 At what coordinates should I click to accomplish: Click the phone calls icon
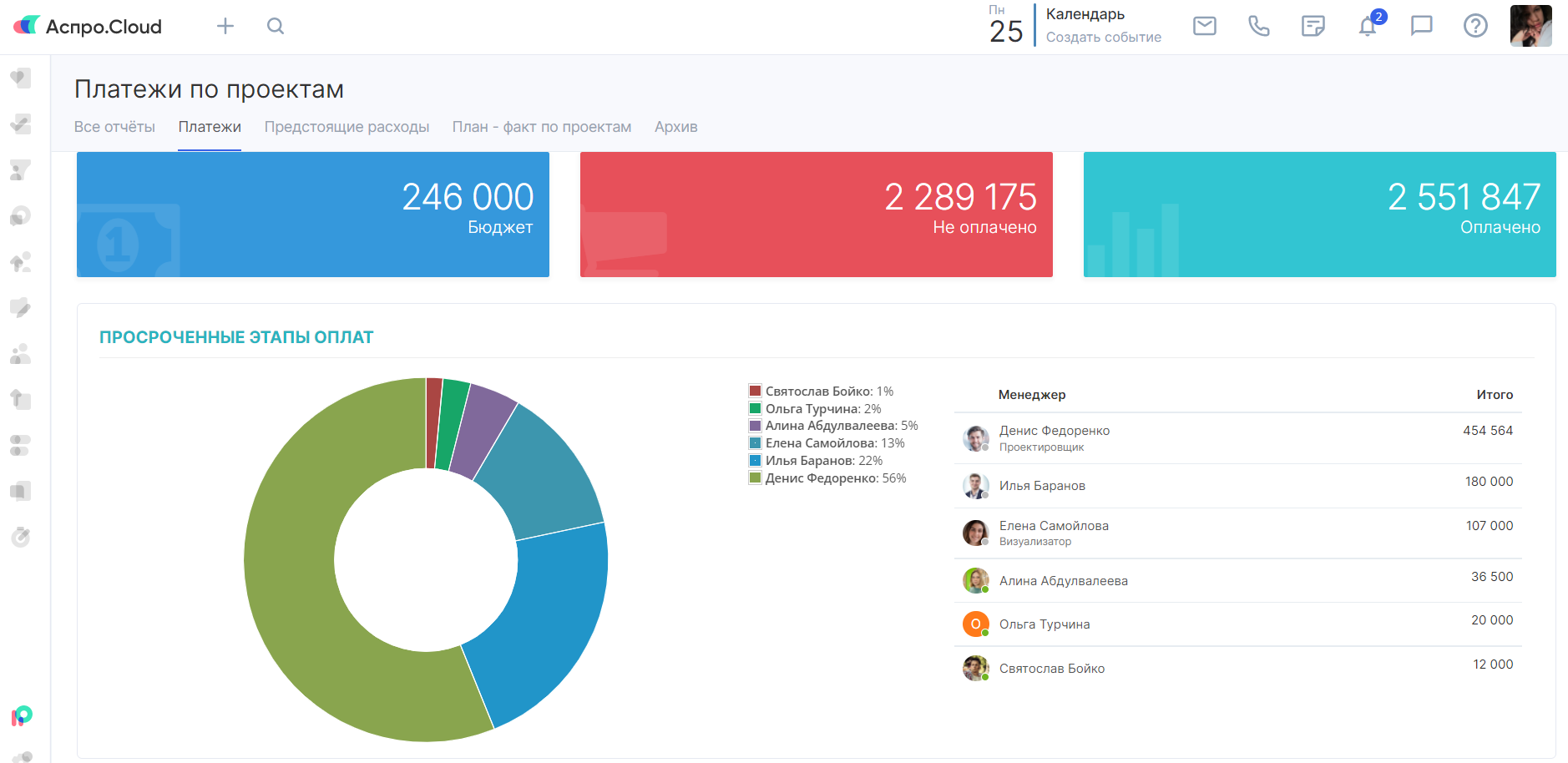1258,27
